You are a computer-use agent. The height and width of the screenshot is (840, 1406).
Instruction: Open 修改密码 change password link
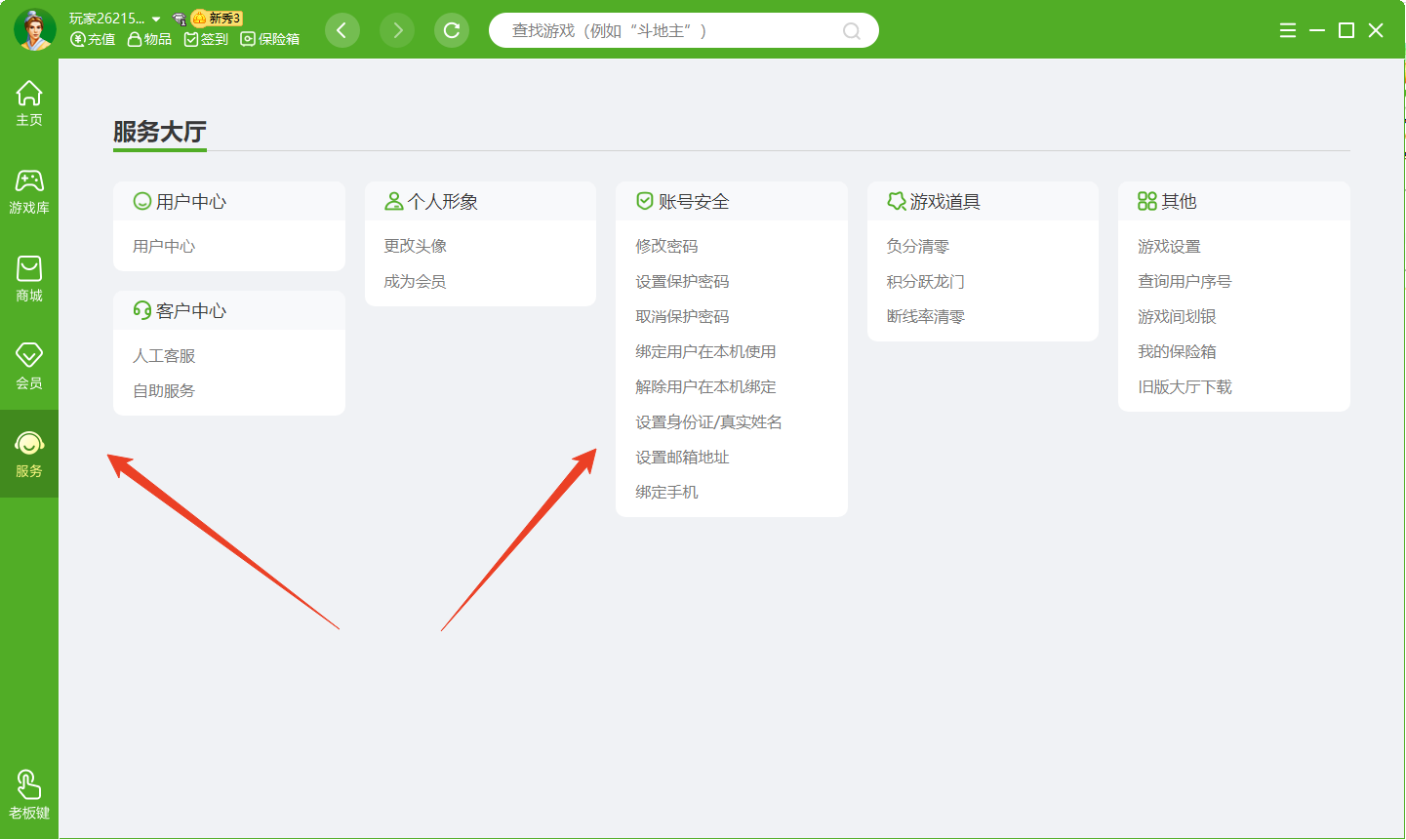(x=666, y=247)
